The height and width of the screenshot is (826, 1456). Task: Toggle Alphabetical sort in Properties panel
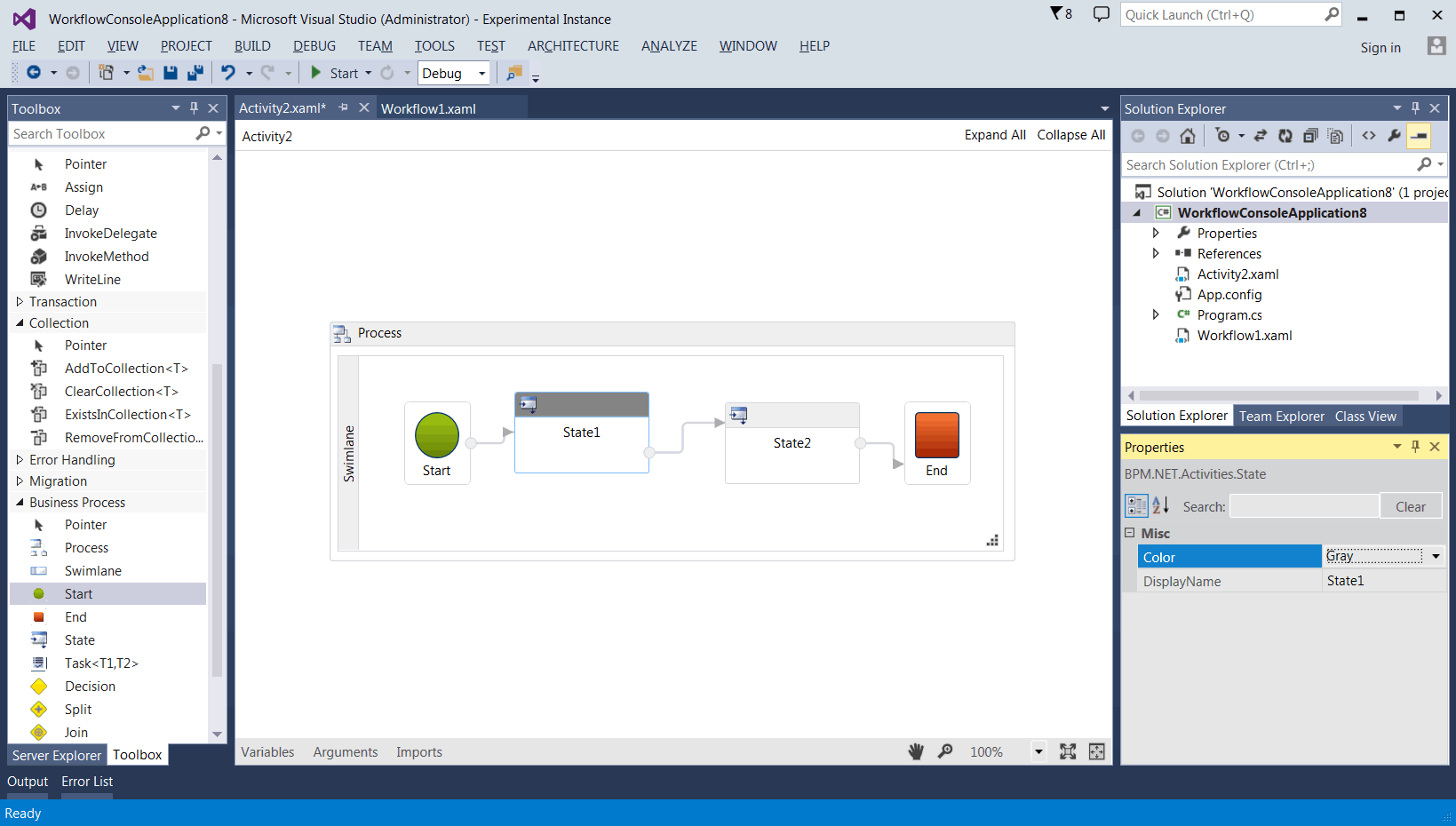pos(1160,505)
